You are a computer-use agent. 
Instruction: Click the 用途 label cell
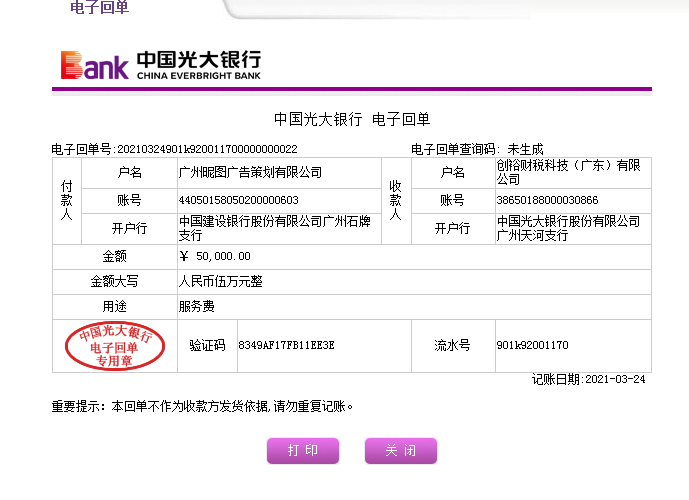pyautogui.click(x=115, y=306)
